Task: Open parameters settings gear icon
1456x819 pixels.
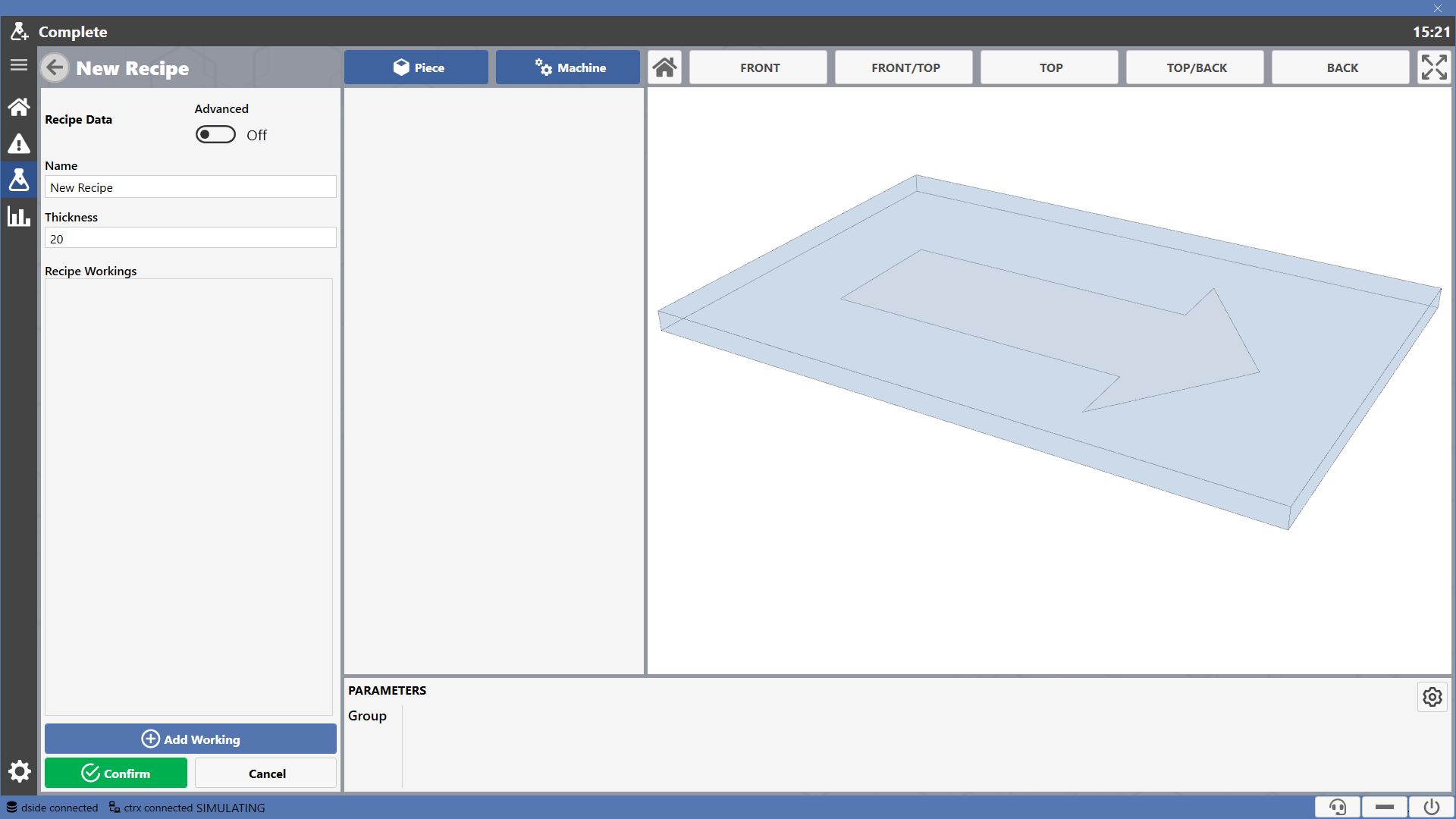Action: (1432, 697)
